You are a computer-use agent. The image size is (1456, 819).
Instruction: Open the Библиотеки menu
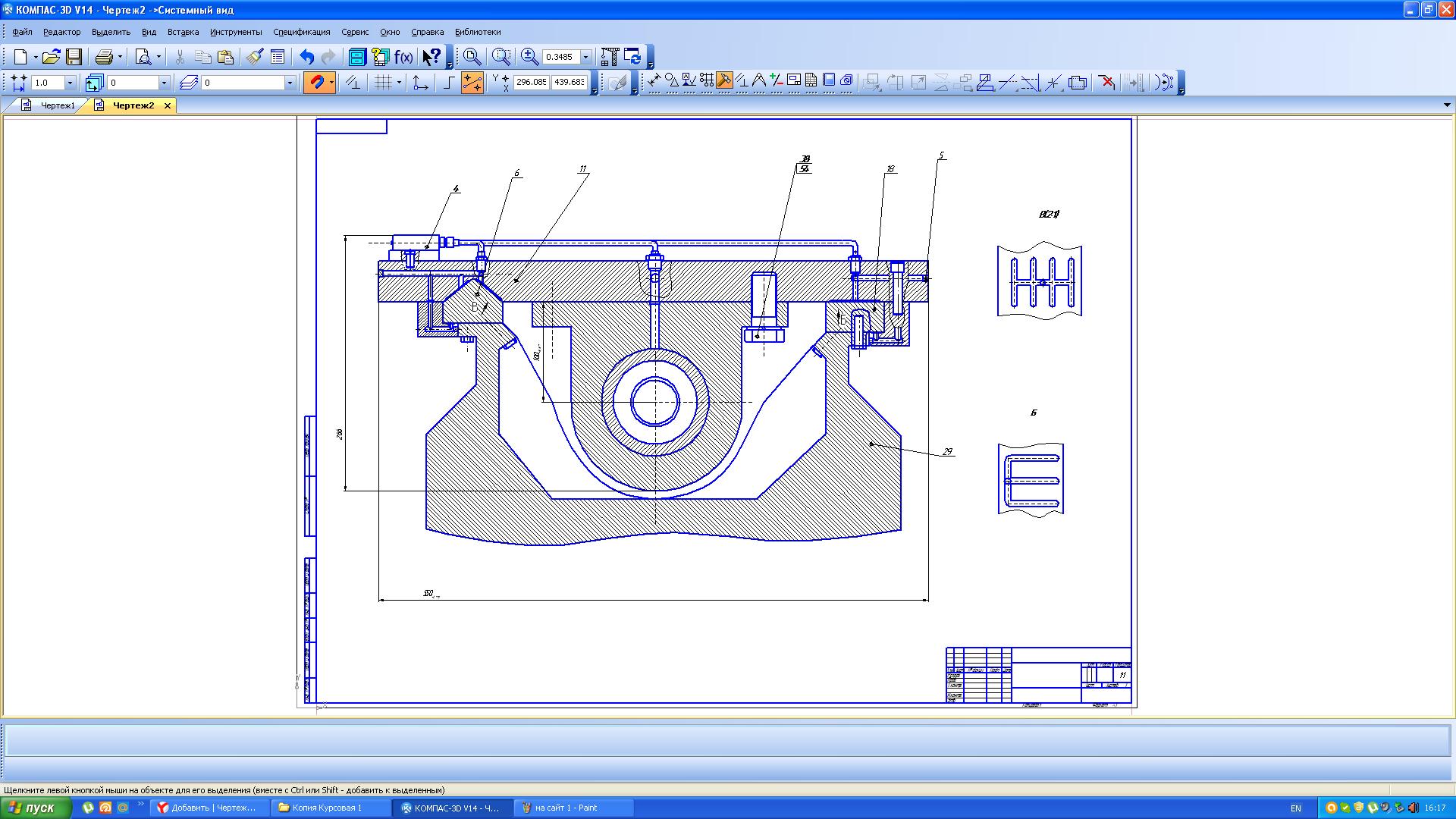(x=478, y=32)
